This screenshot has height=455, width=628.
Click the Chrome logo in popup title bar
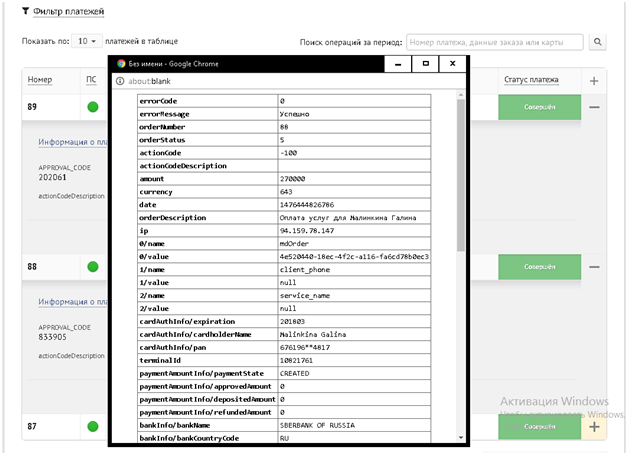click(121, 63)
